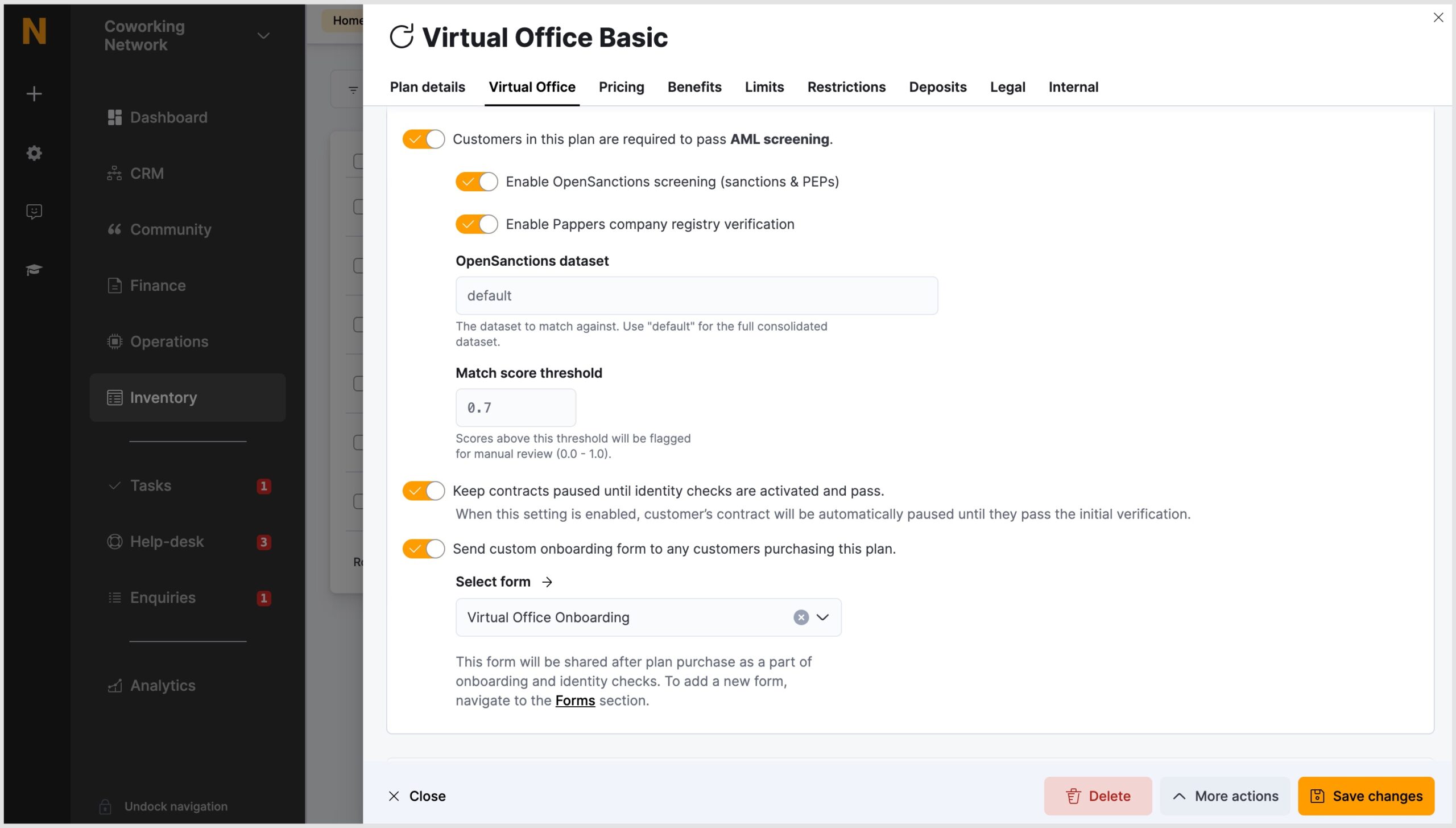Click Undock navigation lock icon
Viewport: 1456px width, 828px height.
point(105,806)
